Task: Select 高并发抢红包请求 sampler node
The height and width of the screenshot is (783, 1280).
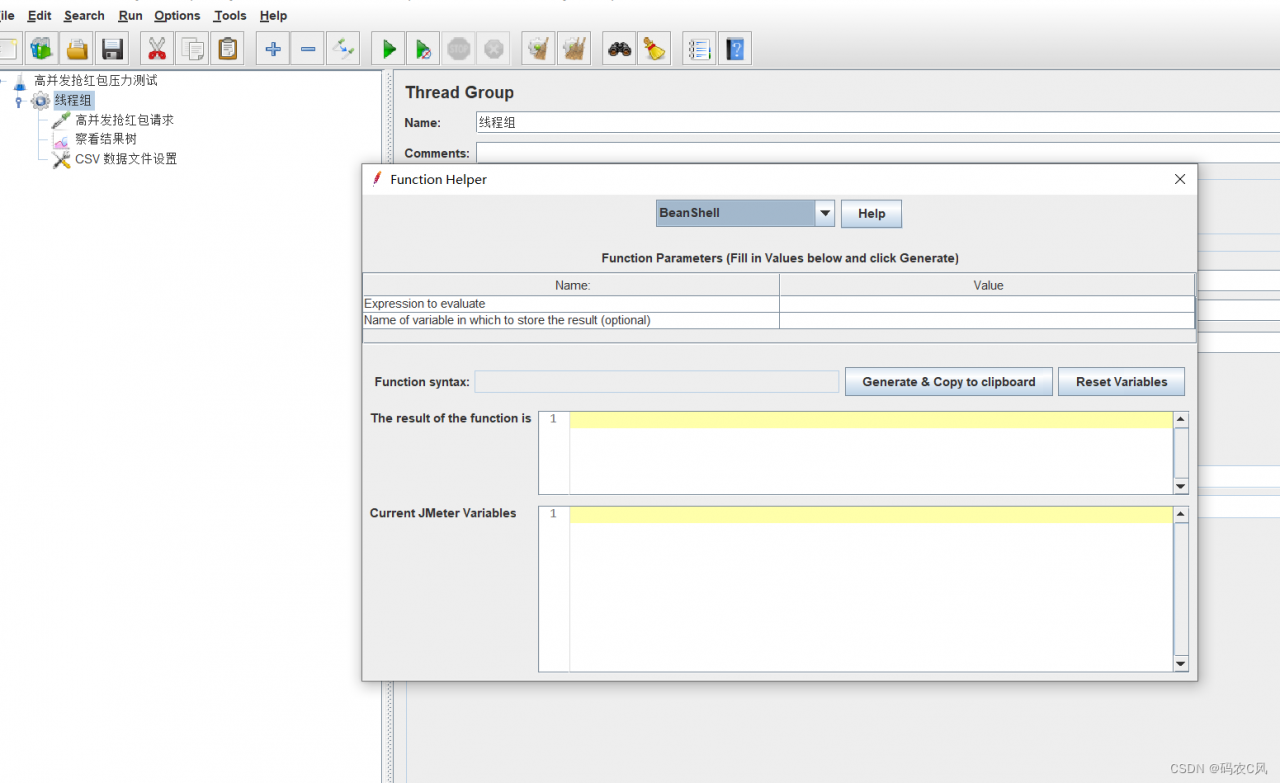Action: pos(124,120)
